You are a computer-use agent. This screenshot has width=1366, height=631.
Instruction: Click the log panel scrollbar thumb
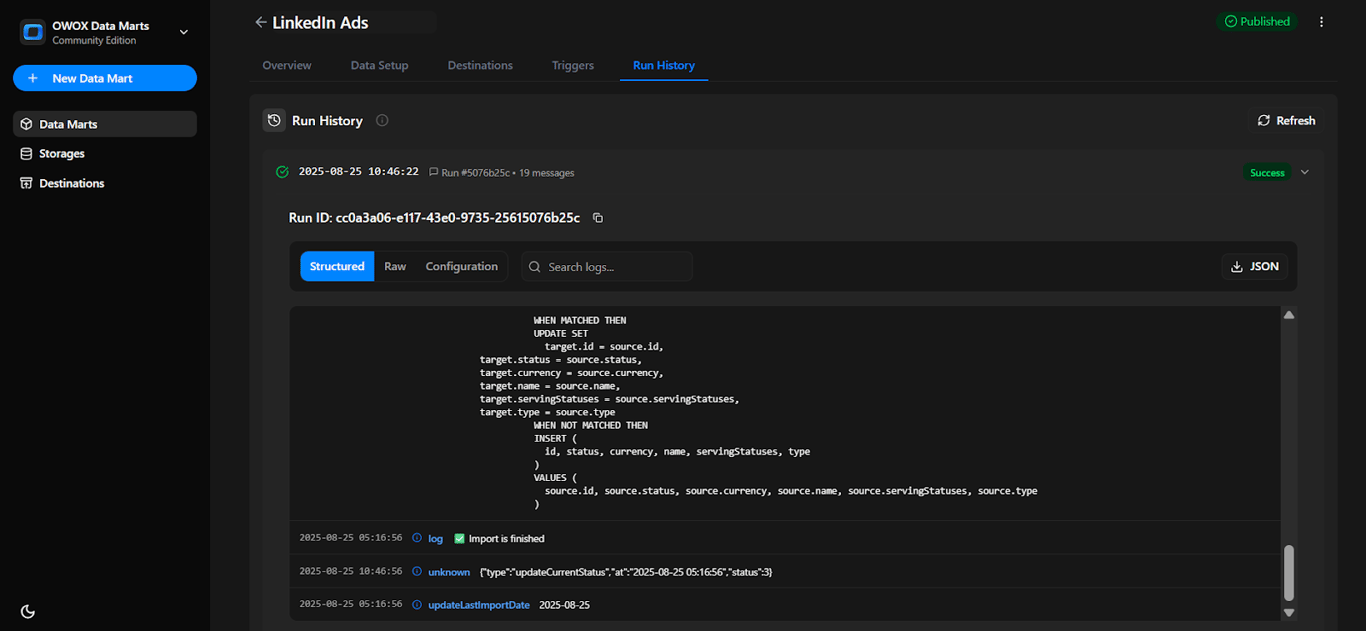click(x=1289, y=573)
